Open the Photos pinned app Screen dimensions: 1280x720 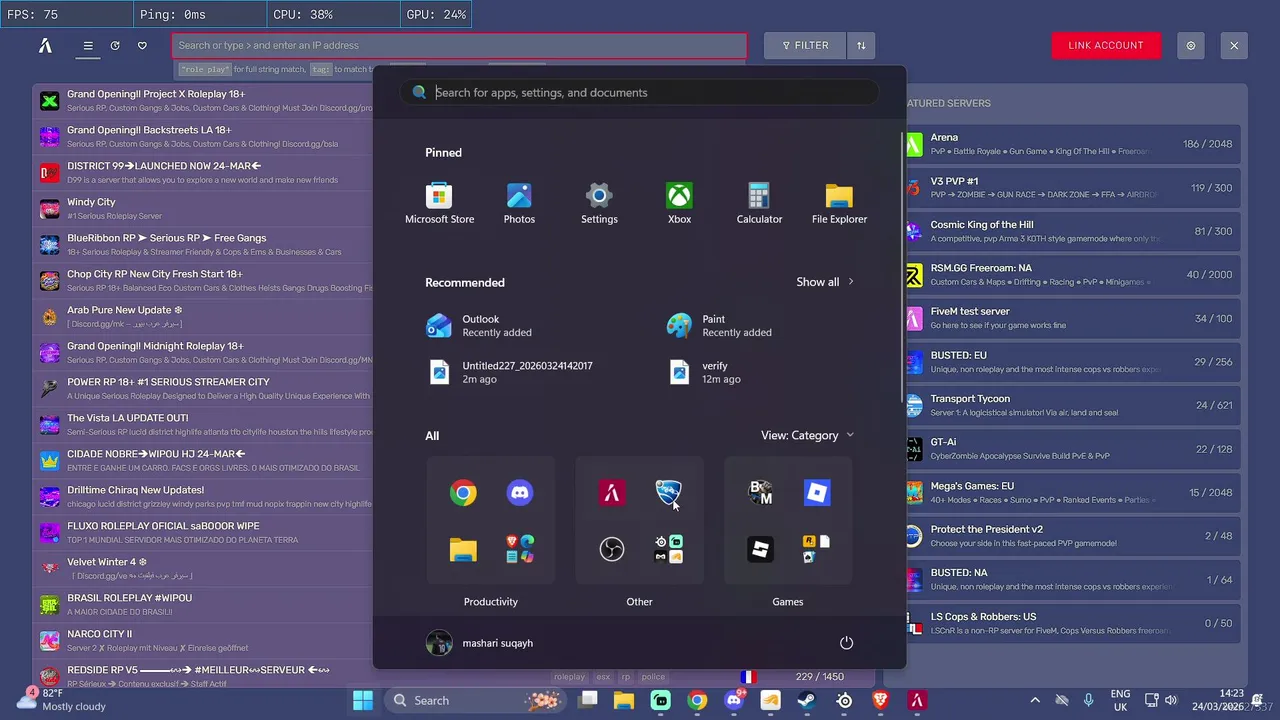(519, 203)
